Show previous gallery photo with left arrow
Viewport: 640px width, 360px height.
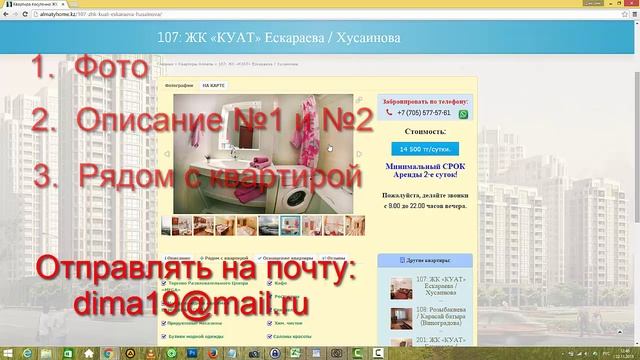pyautogui.click(x=167, y=154)
